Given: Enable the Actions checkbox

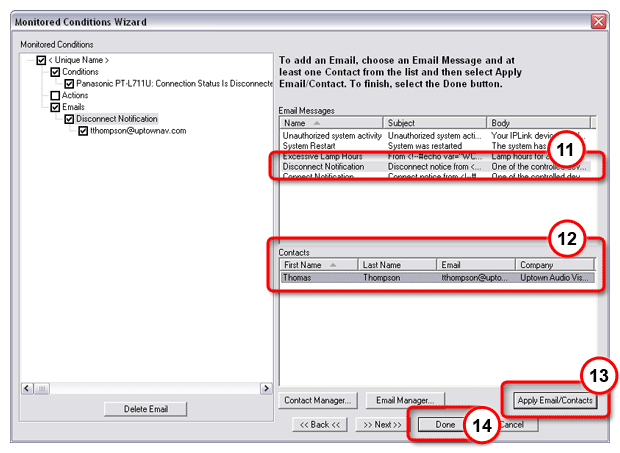Looking at the screenshot, I should click(55, 96).
